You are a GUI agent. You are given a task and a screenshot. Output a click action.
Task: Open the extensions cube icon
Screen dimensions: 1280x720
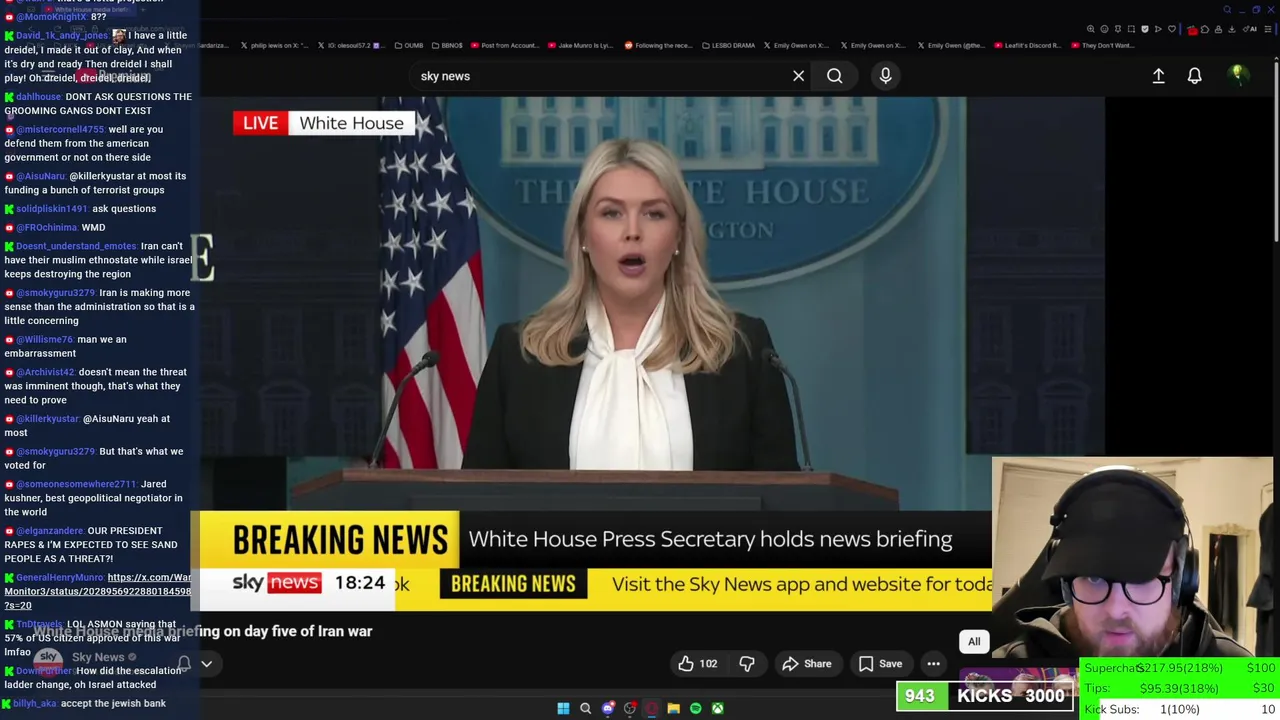pos(1205,29)
